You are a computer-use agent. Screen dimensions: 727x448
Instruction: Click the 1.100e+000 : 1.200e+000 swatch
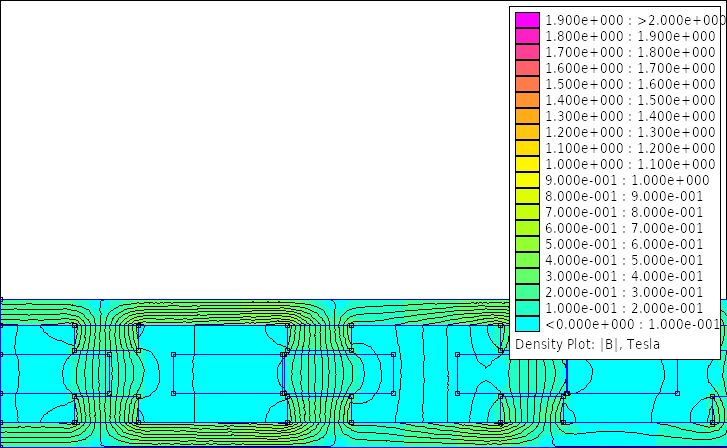tap(527, 148)
